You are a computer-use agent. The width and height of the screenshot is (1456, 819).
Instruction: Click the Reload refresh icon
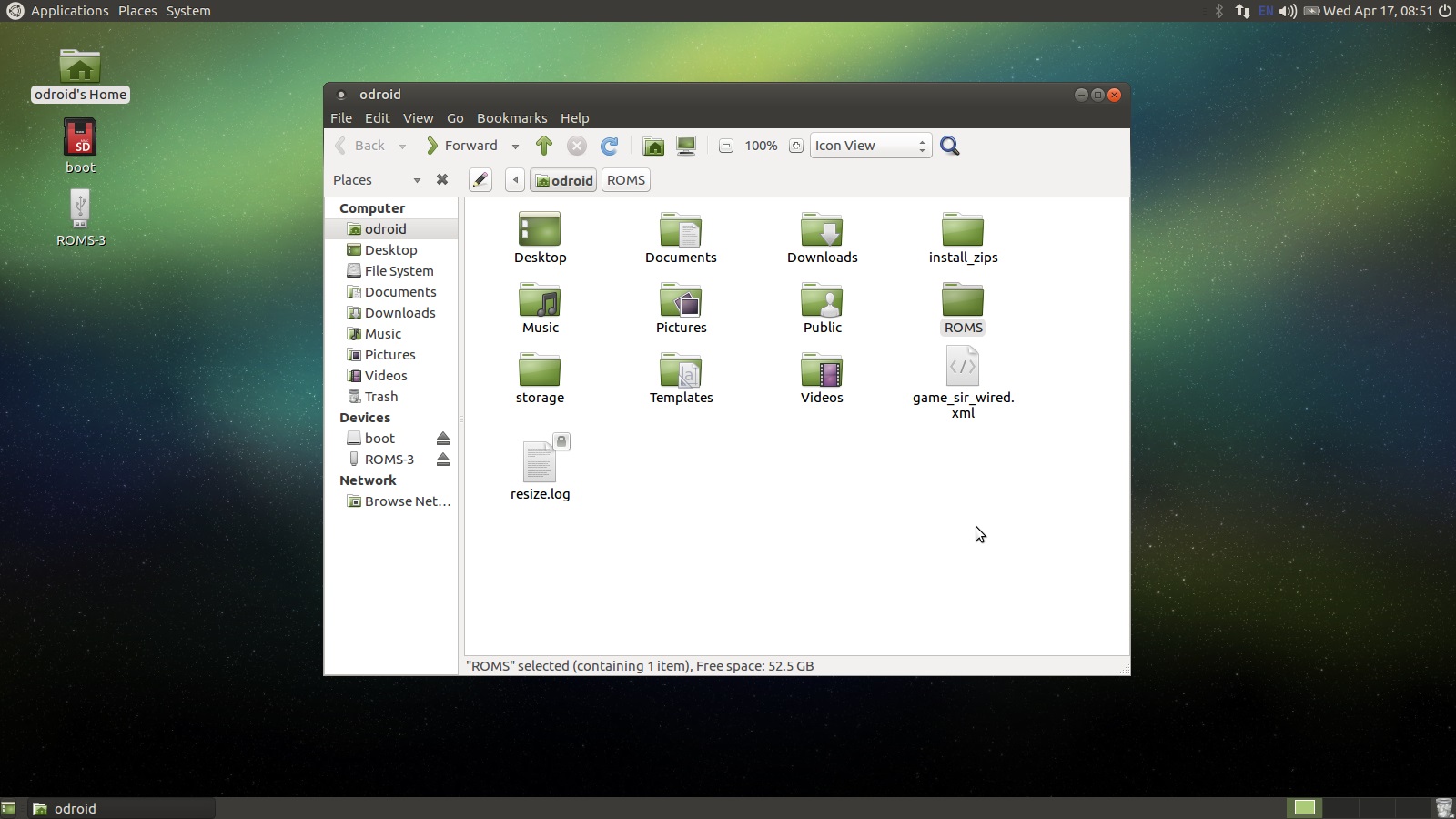pyautogui.click(x=610, y=146)
